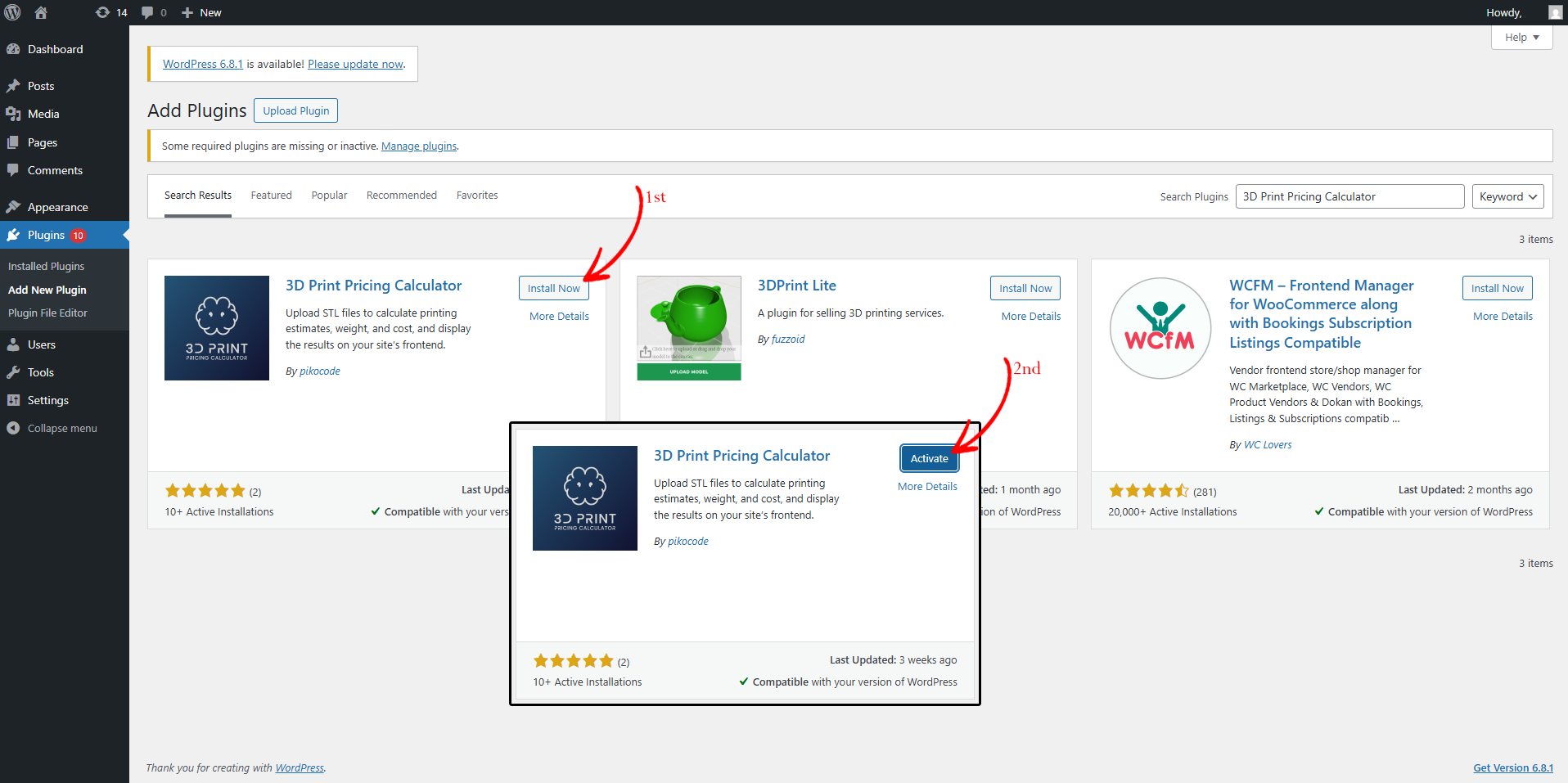This screenshot has height=783, width=1568.
Task: Click the Users sidebar icon
Action: 13,344
